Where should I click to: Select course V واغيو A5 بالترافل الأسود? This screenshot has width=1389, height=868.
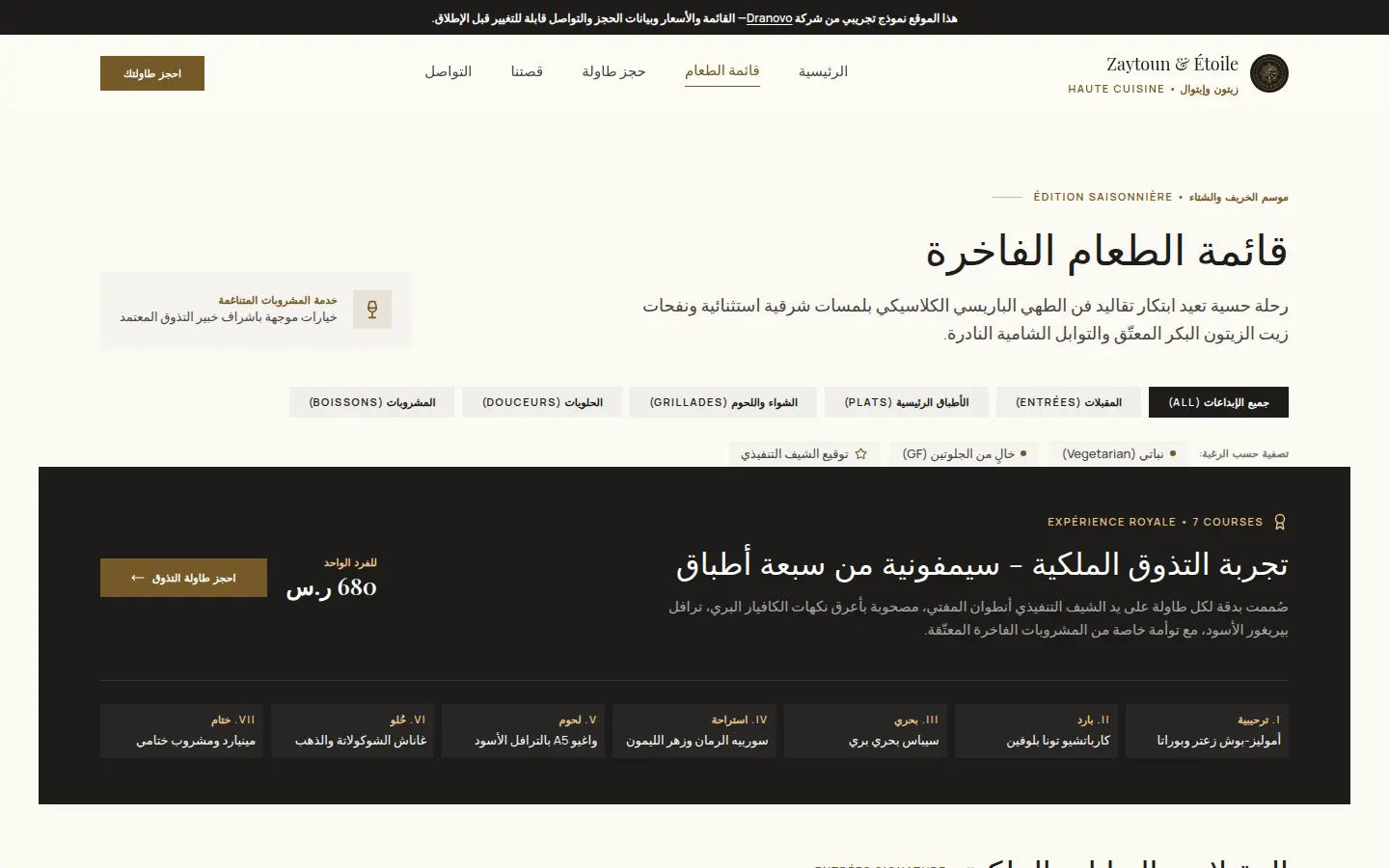point(523,731)
